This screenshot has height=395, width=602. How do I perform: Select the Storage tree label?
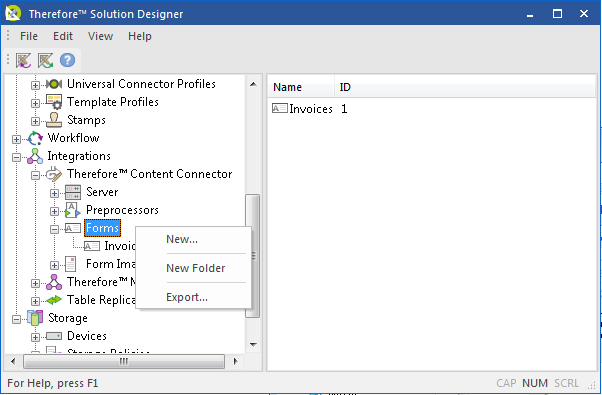click(x=68, y=318)
